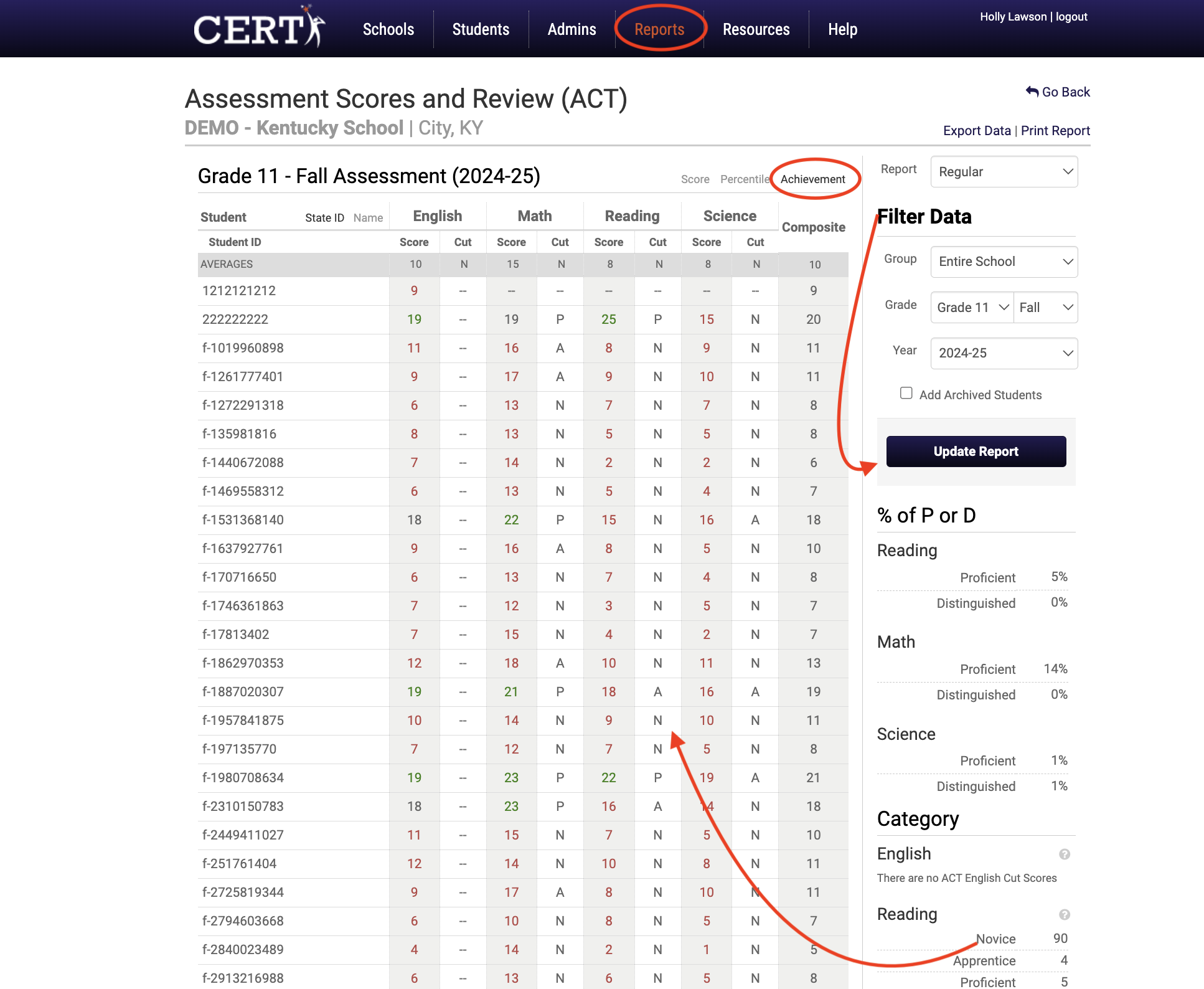Screen dimensions: 1204x989
Task: Click the Export Data link
Action: point(976,130)
